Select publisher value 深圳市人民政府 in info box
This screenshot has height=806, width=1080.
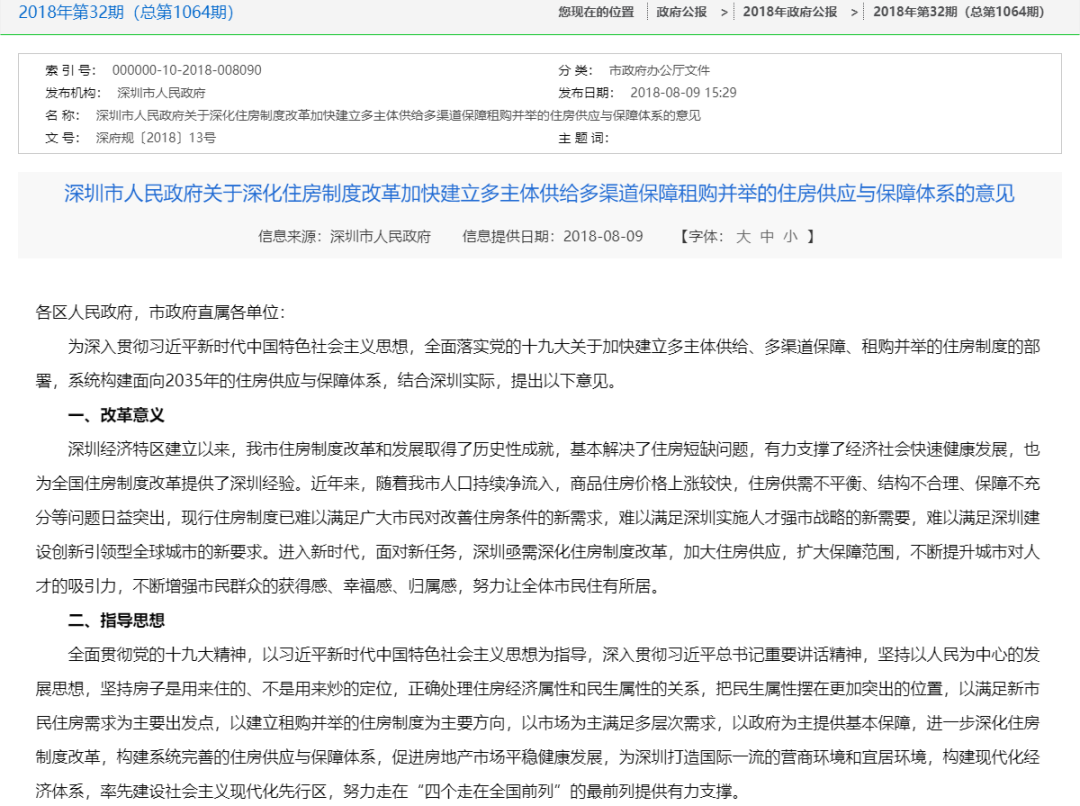[x=161, y=93]
